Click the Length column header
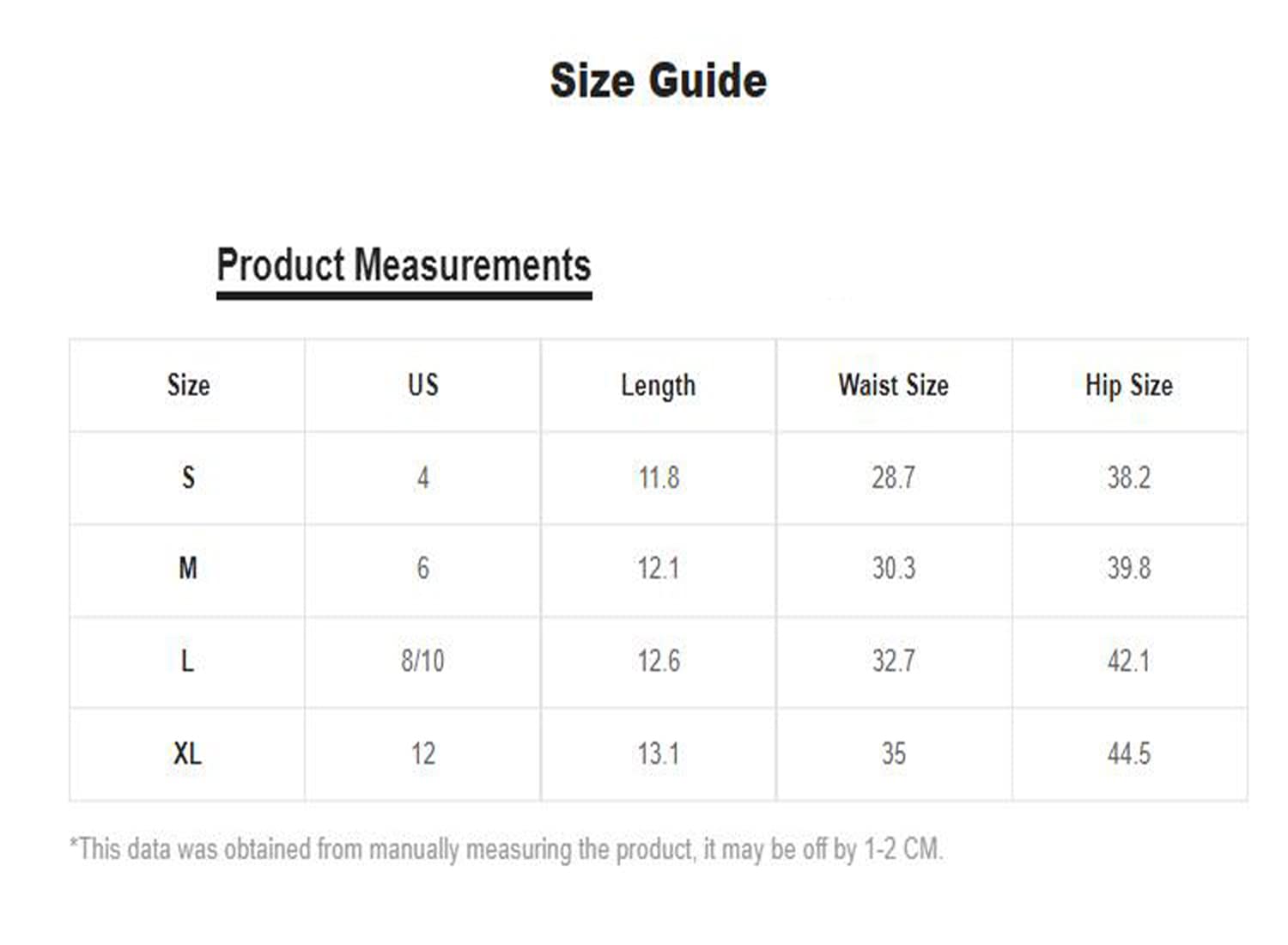 pyautogui.click(x=658, y=386)
